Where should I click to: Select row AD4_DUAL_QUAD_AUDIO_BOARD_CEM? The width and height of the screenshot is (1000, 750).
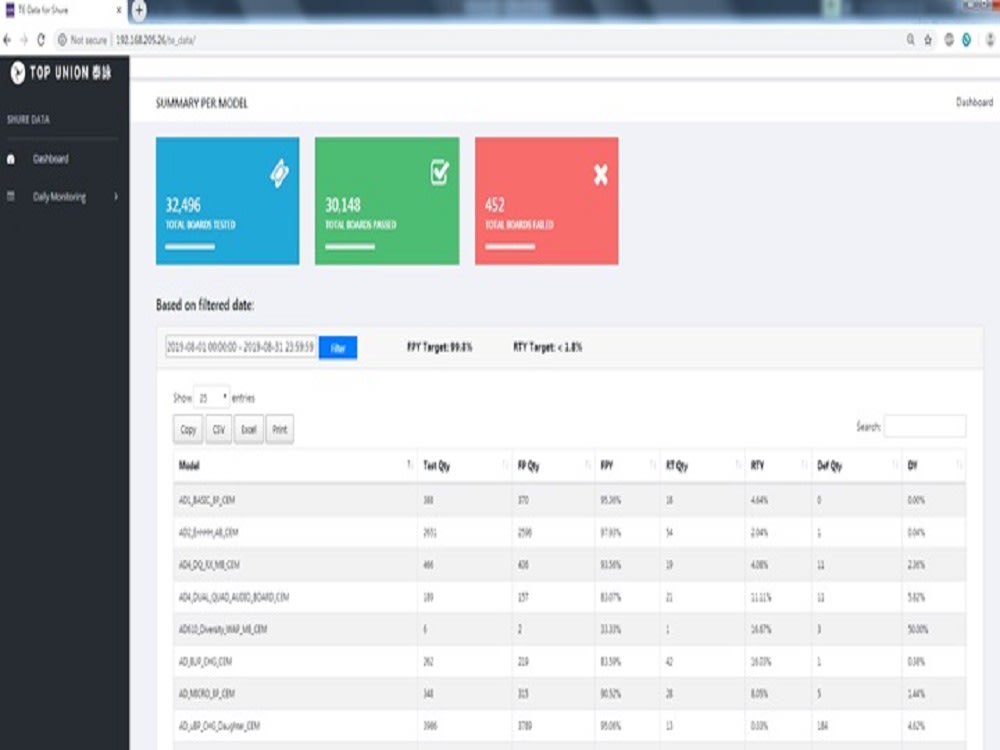(569, 597)
